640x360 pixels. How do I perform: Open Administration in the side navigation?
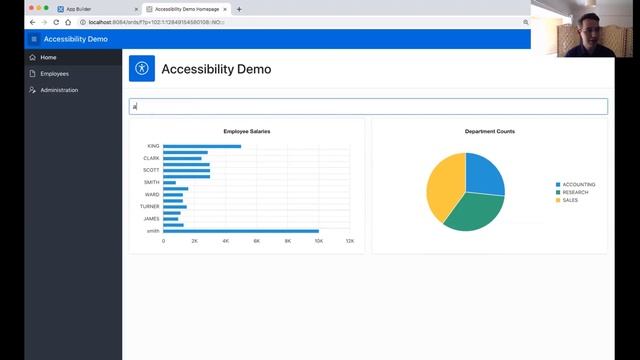pos(73,90)
